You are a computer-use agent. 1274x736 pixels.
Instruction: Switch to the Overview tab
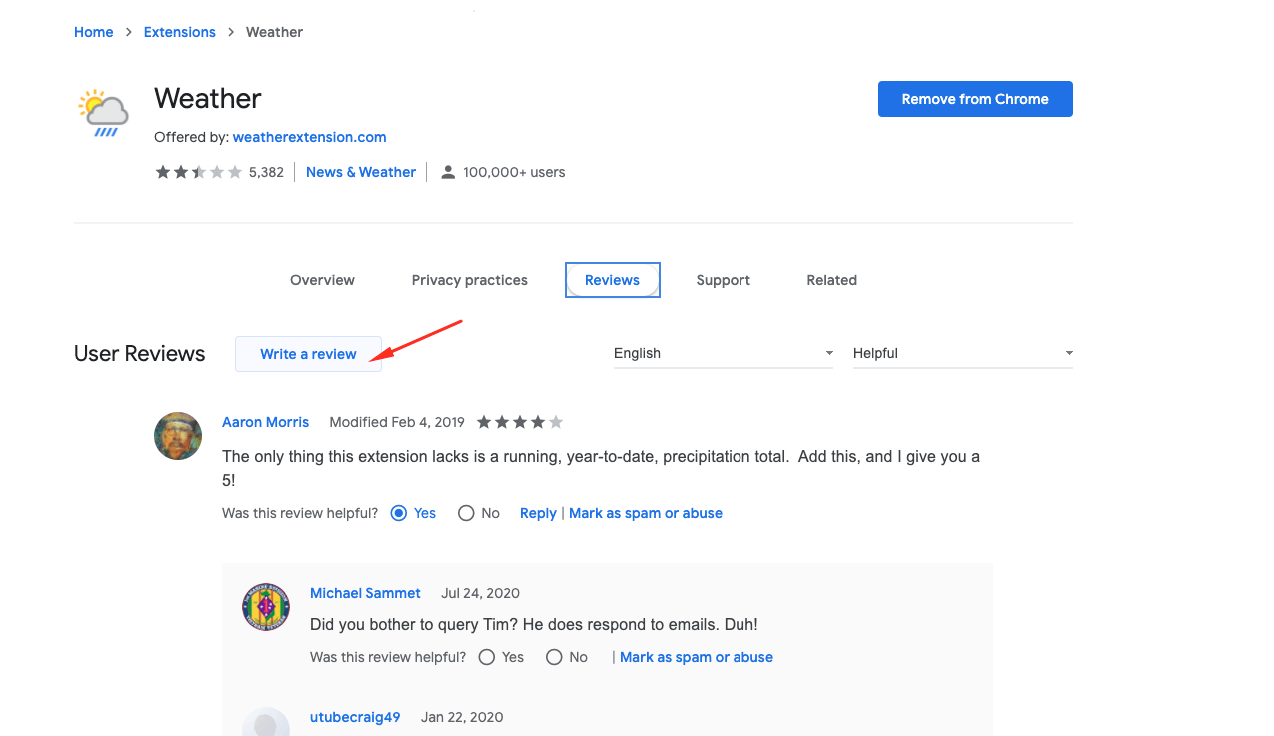(x=322, y=280)
